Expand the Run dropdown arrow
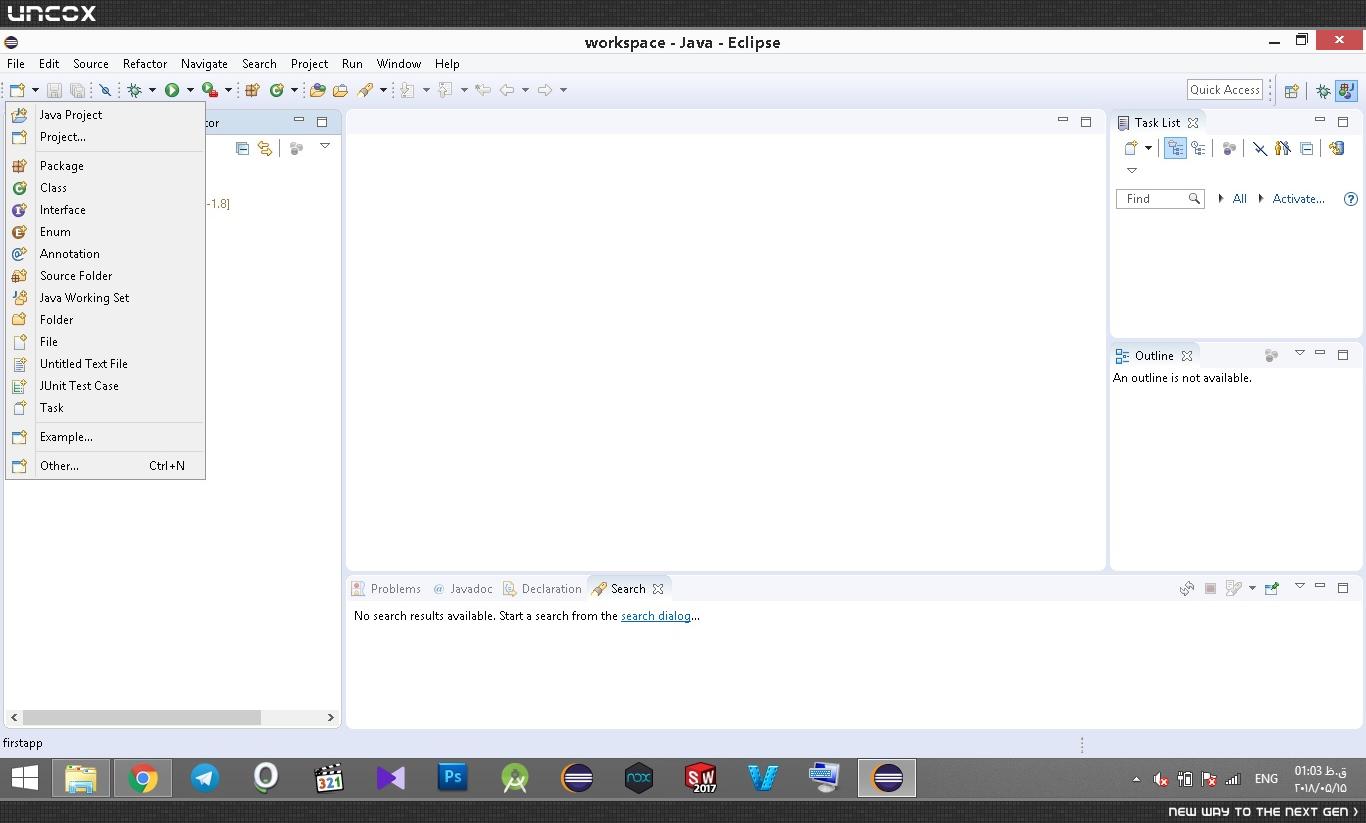The height and width of the screenshot is (823, 1366). click(190, 90)
